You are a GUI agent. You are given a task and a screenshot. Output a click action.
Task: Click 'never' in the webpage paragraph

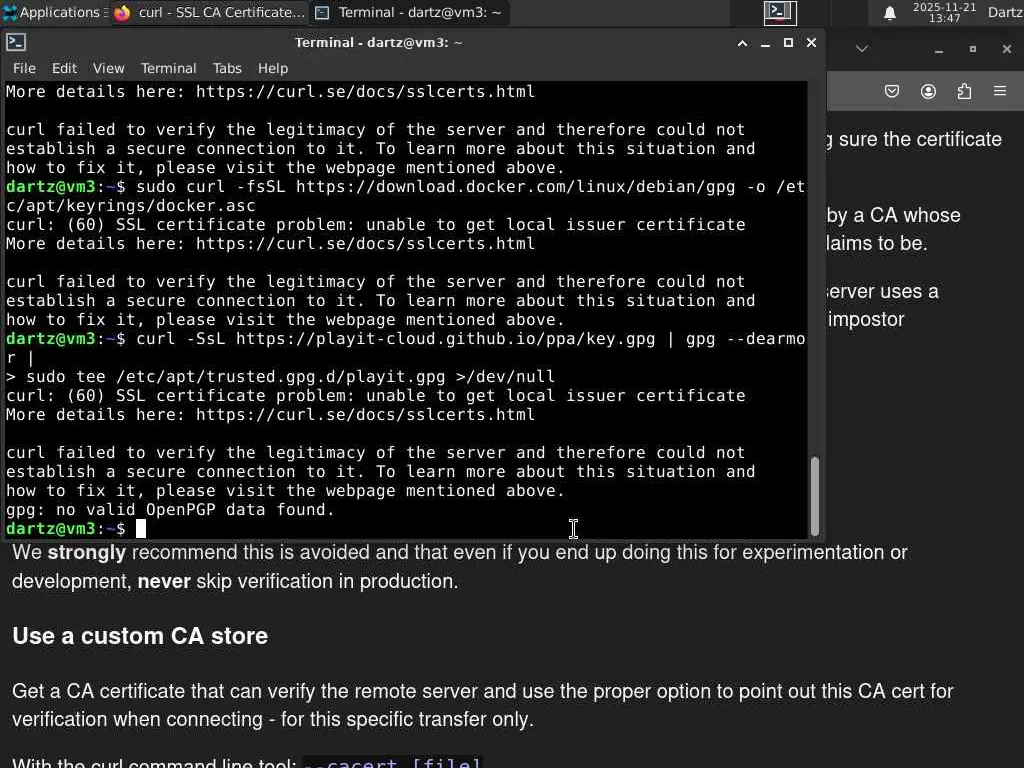point(164,581)
